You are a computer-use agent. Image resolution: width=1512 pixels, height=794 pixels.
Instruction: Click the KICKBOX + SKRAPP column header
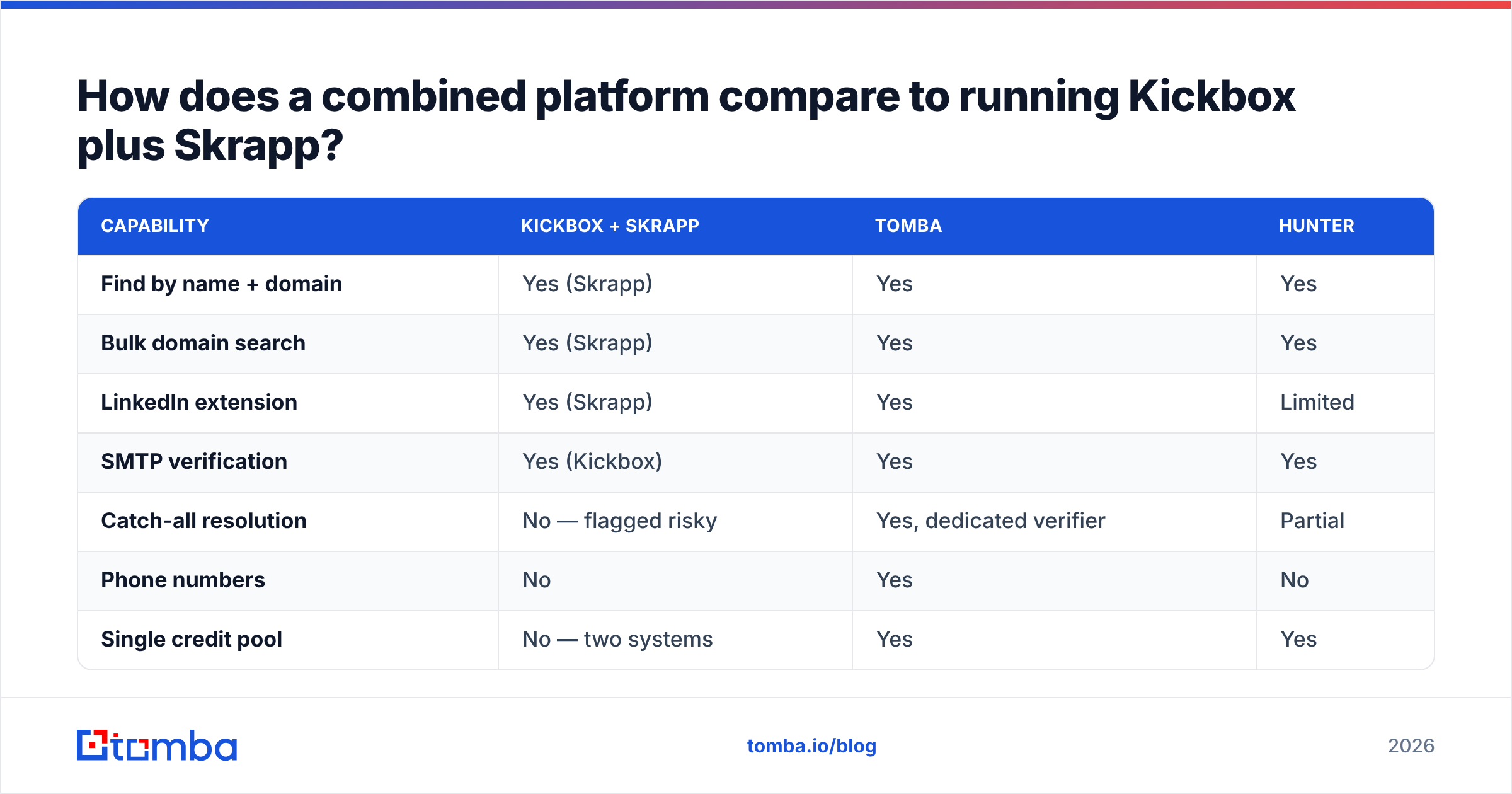pyautogui.click(x=610, y=226)
